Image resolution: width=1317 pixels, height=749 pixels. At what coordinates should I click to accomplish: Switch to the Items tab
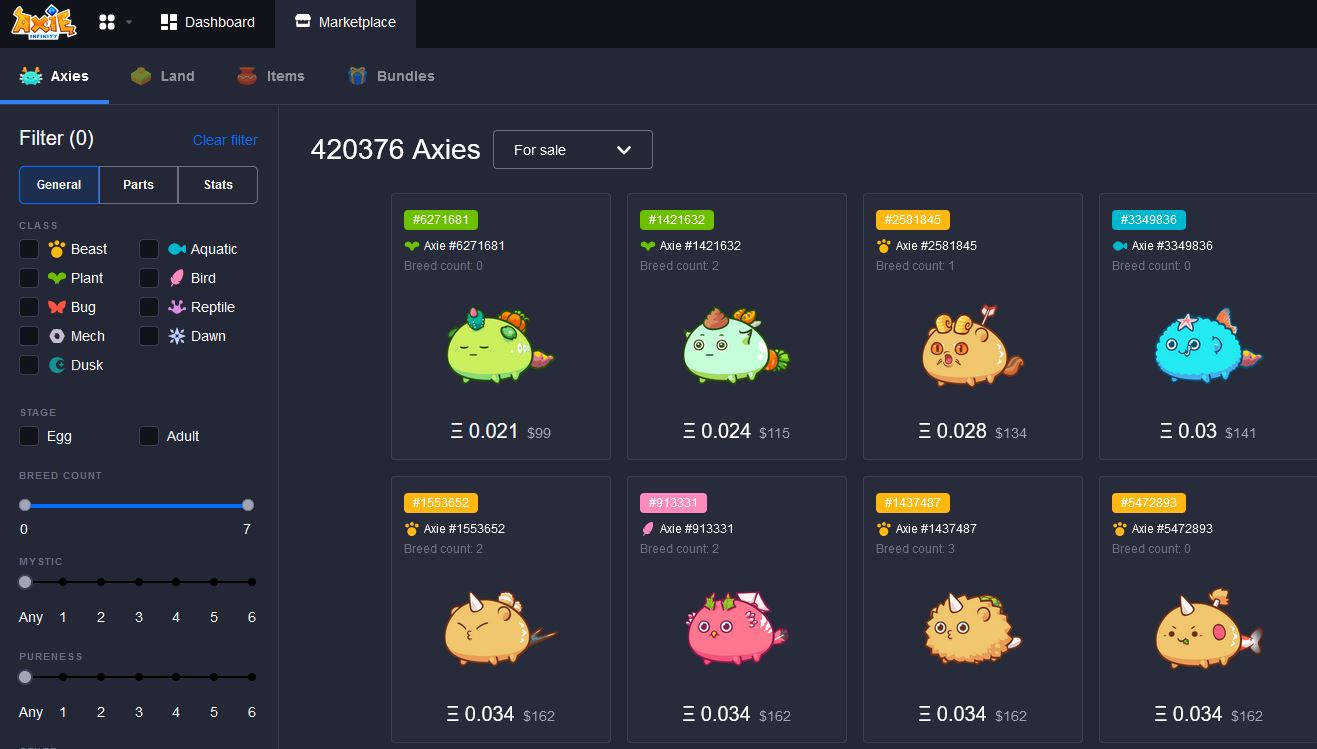tap(271, 76)
